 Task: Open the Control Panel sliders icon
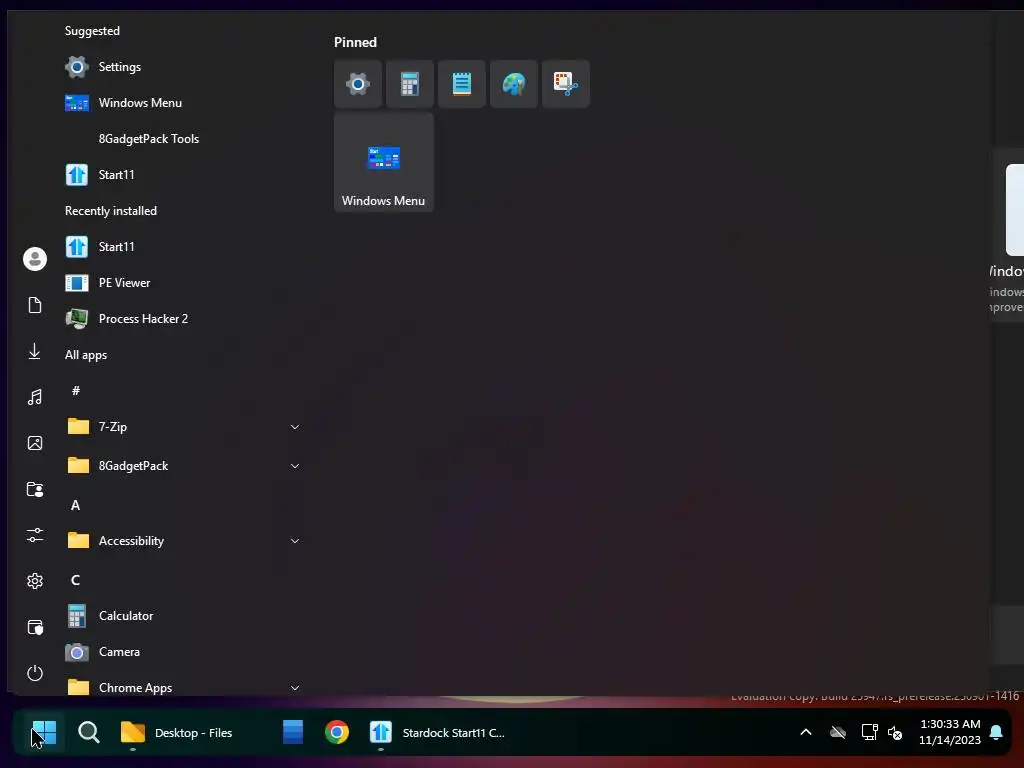pos(35,536)
